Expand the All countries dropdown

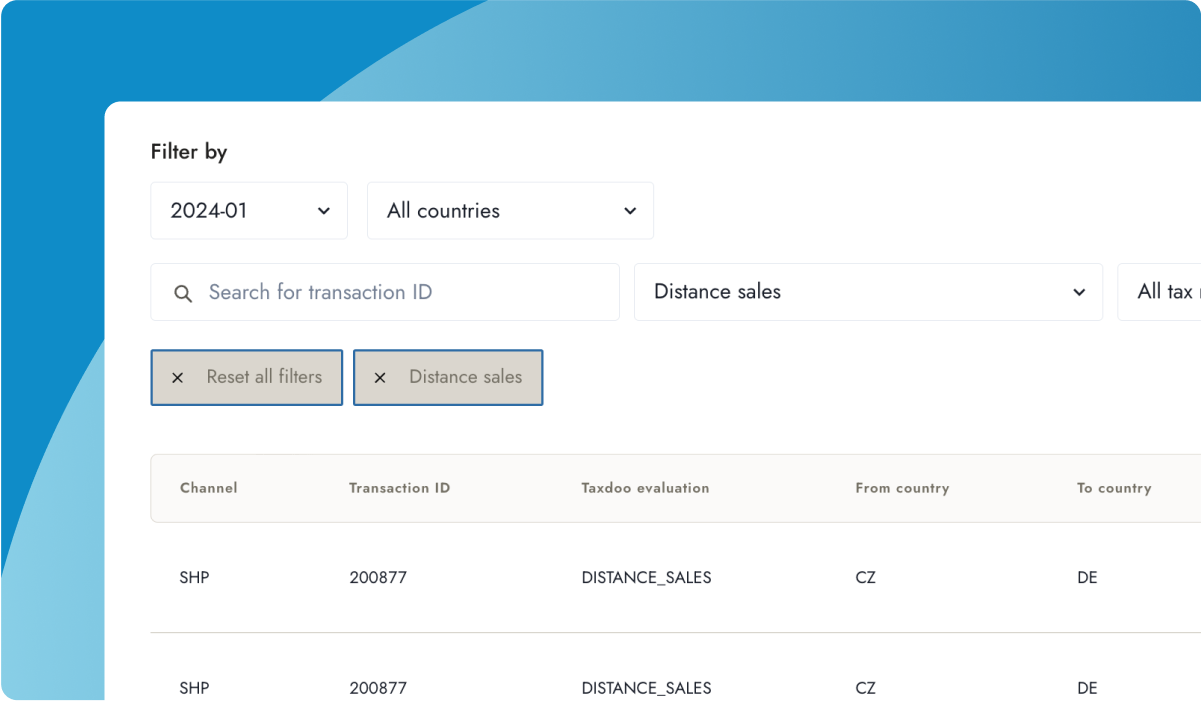510,211
